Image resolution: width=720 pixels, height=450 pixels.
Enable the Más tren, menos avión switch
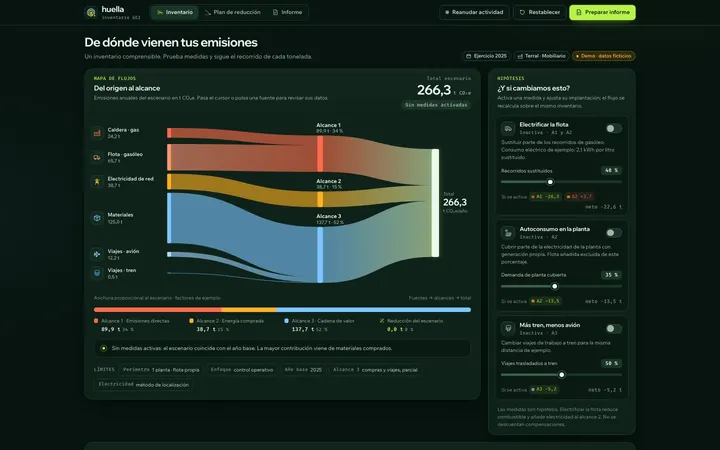(613, 328)
